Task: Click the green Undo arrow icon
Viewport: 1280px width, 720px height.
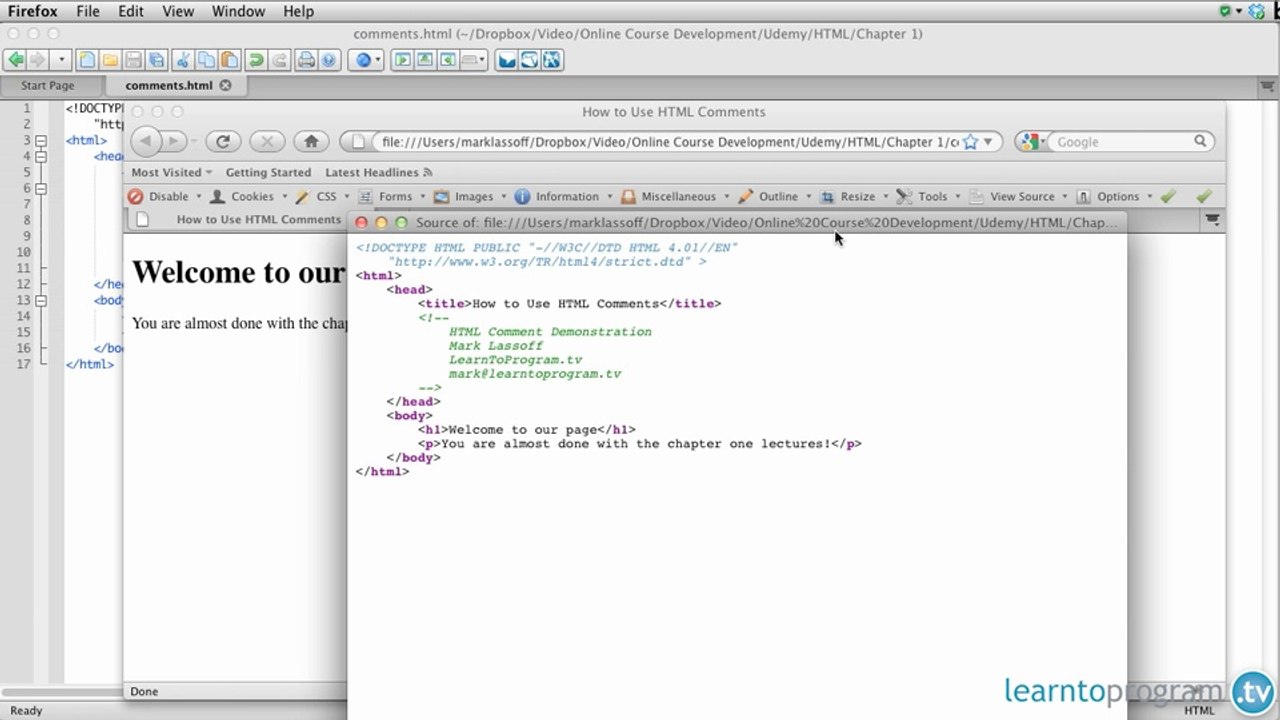Action: pos(256,60)
